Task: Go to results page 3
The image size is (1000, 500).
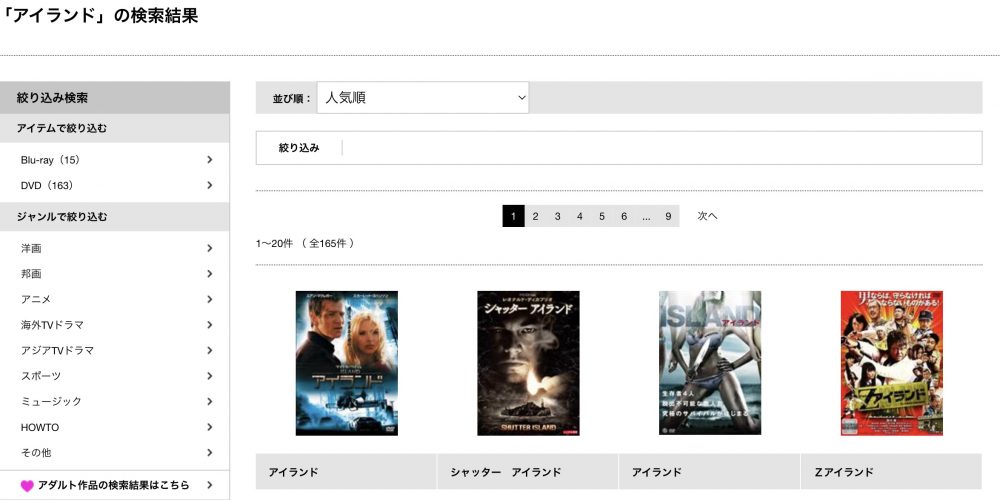Action: point(557,216)
